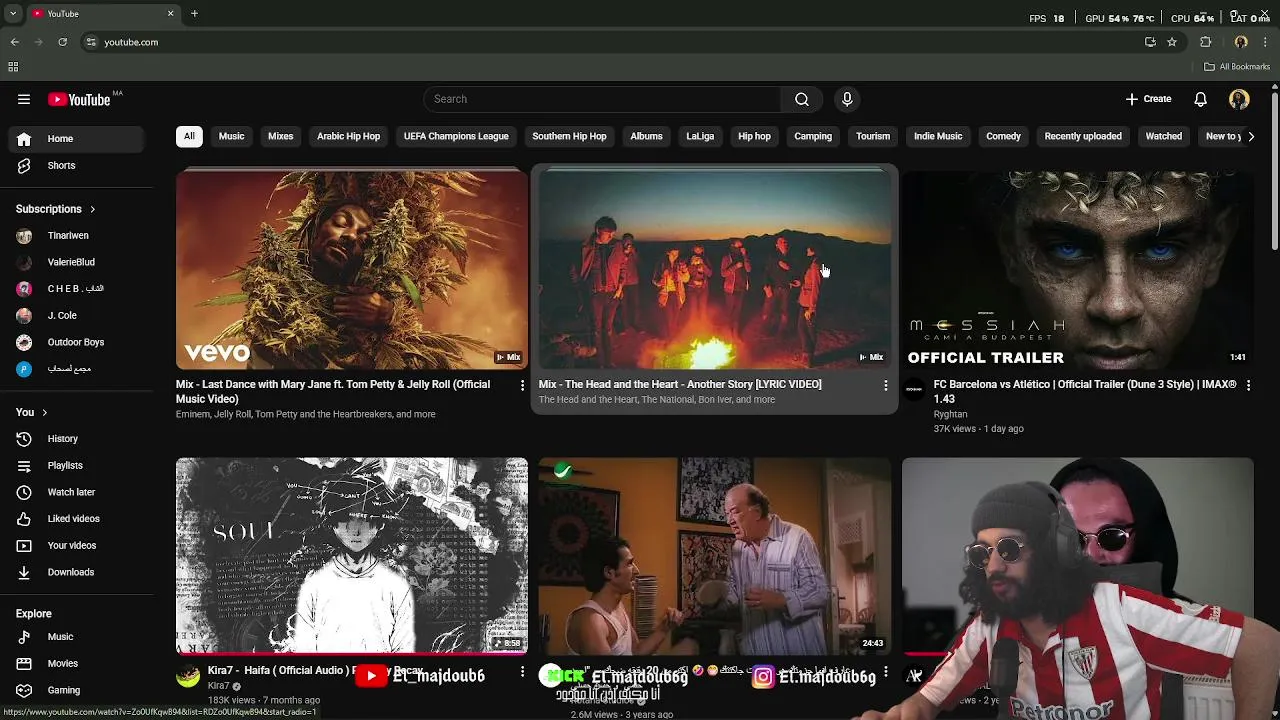Open Liked videos in the sidebar
1280x720 pixels.
pyautogui.click(x=77, y=519)
